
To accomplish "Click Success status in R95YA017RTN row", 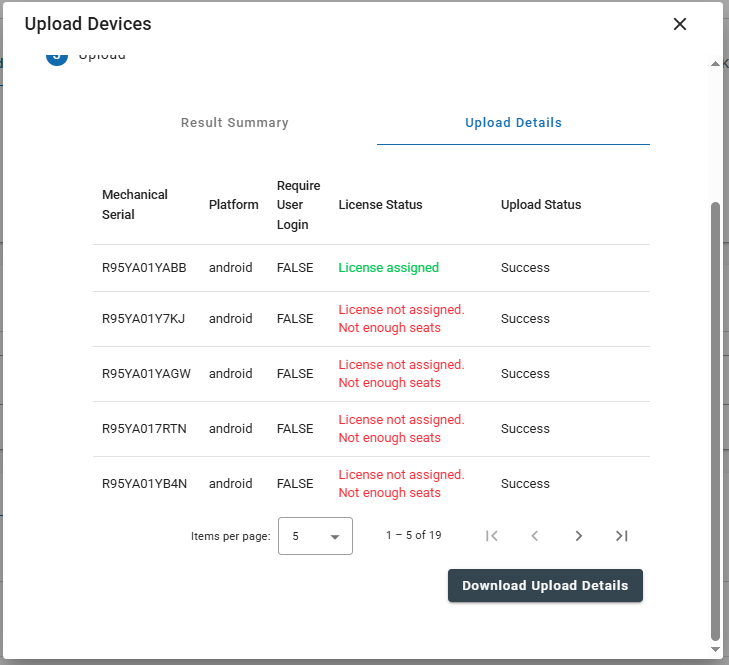I will [x=525, y=429].
